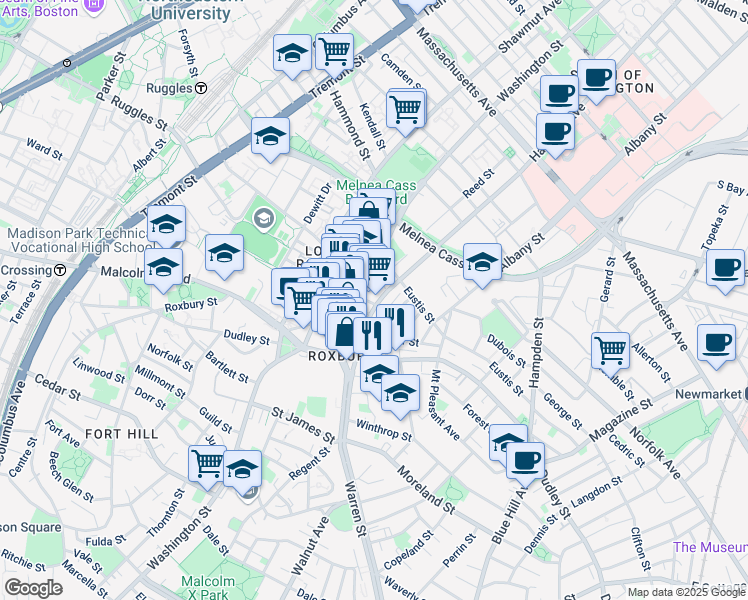
Task: Select the shopping bag marker left of restaurant marker
Action: click(342, 334)
